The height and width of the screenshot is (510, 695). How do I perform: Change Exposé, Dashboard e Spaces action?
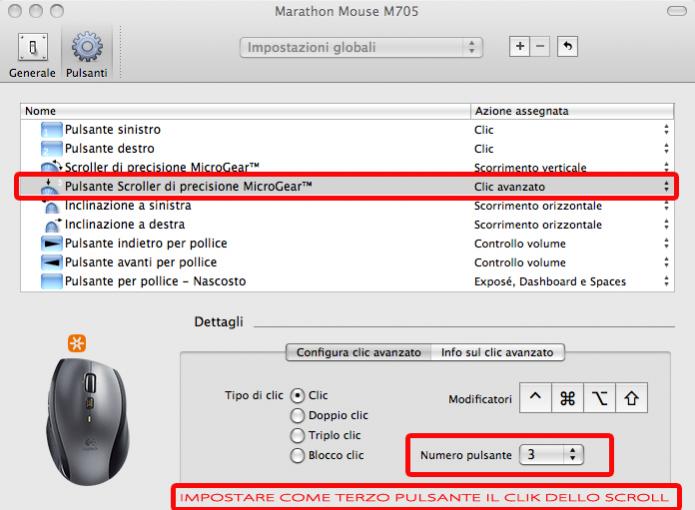click(x=666, y=281)
